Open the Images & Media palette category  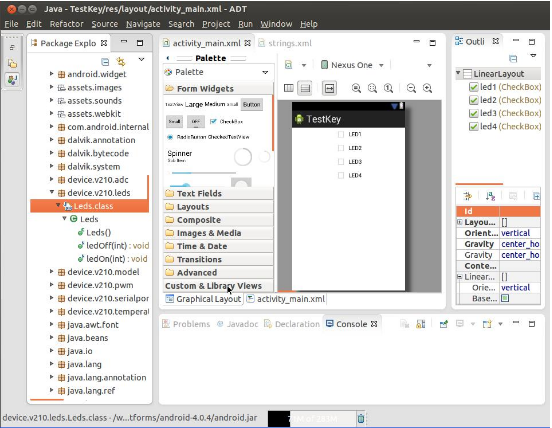(x=218, y=233)
